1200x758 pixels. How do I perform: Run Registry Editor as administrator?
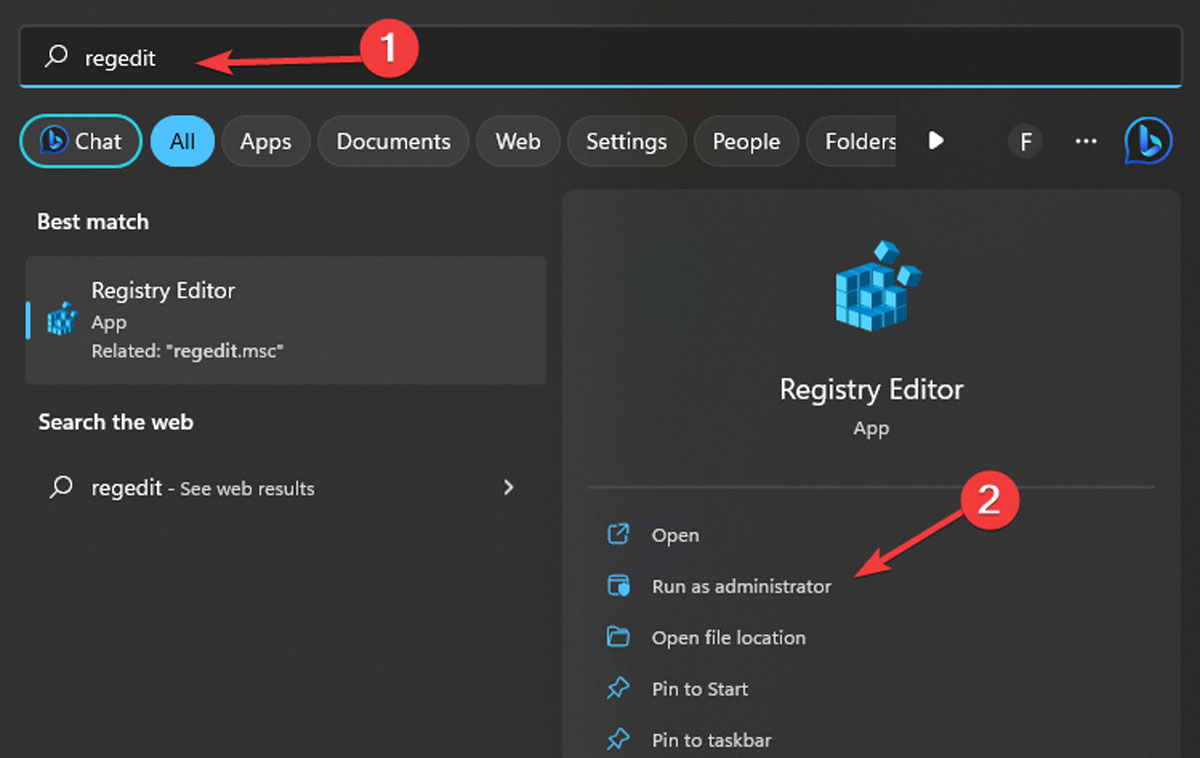point(741,586)
